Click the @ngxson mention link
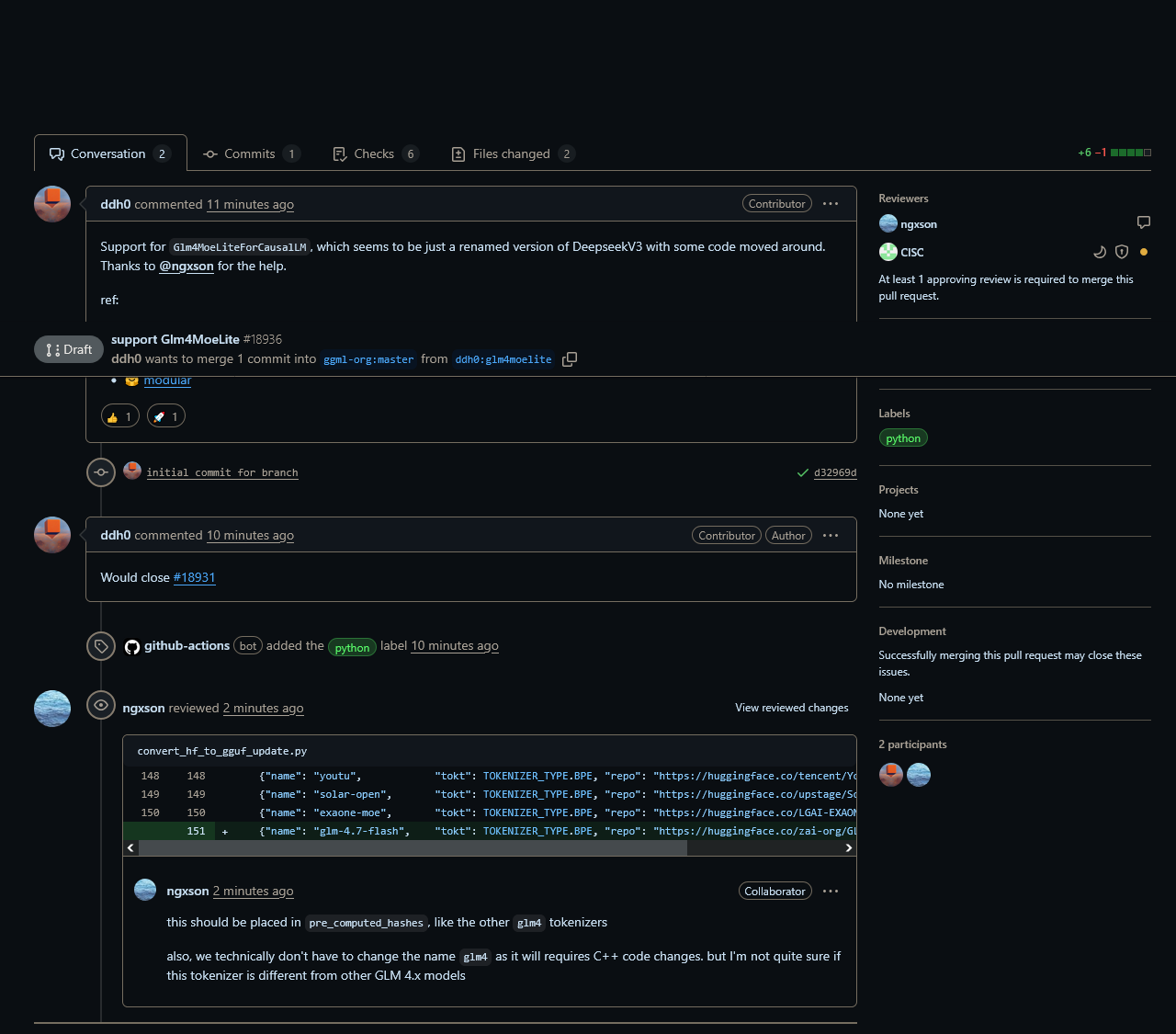The image size is (1176, 1034). (x=187, y=266)
